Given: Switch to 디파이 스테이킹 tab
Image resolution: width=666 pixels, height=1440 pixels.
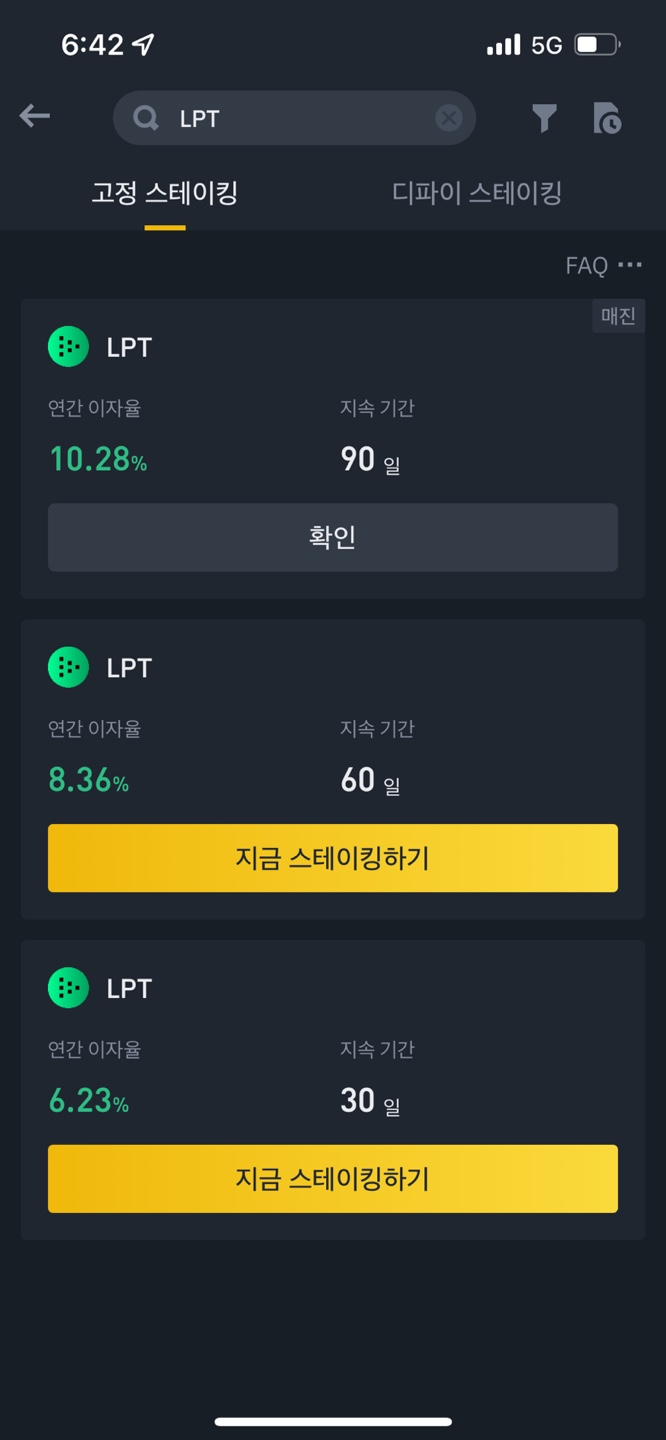Looking at the screenshot, I should tap(476, 192).
